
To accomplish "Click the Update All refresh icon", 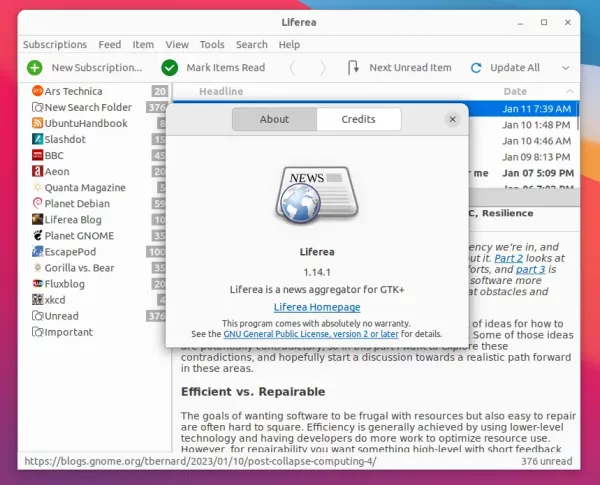I will [476, 68].
